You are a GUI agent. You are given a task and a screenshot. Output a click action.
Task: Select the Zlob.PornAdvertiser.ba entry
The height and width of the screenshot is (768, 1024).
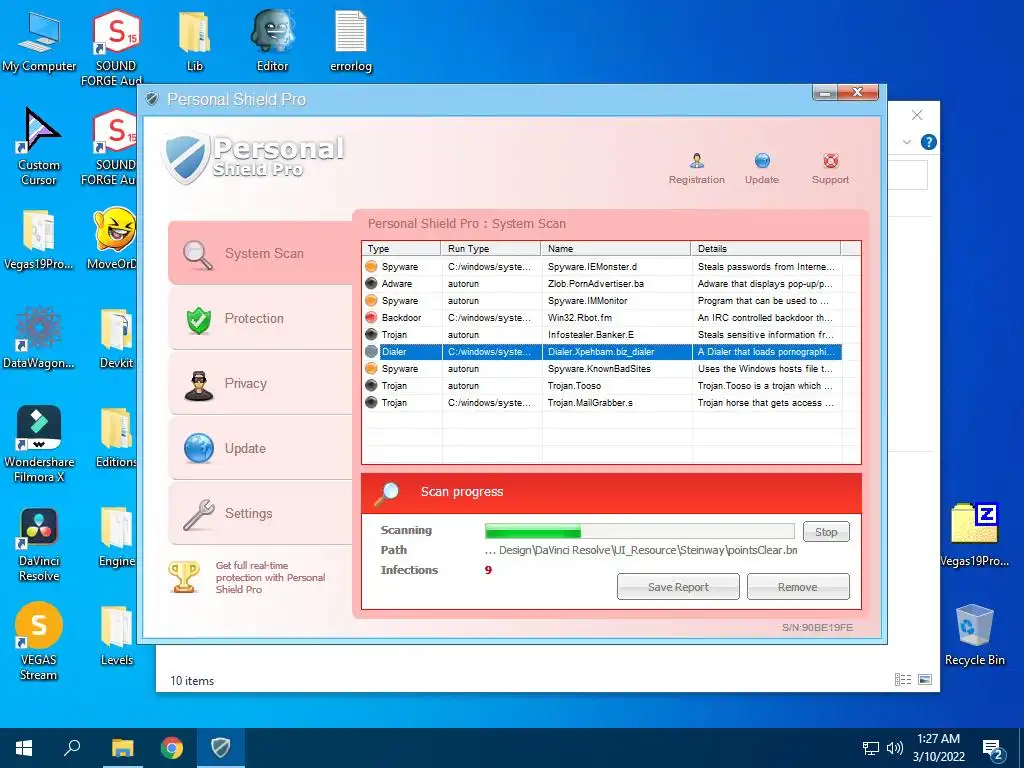602,283
